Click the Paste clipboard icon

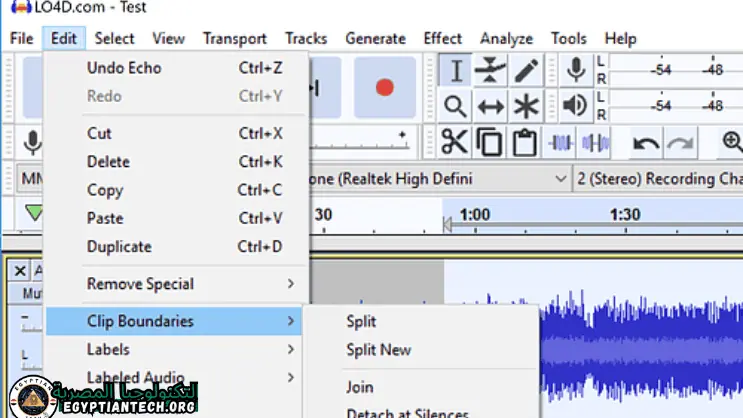coord(525,142)
